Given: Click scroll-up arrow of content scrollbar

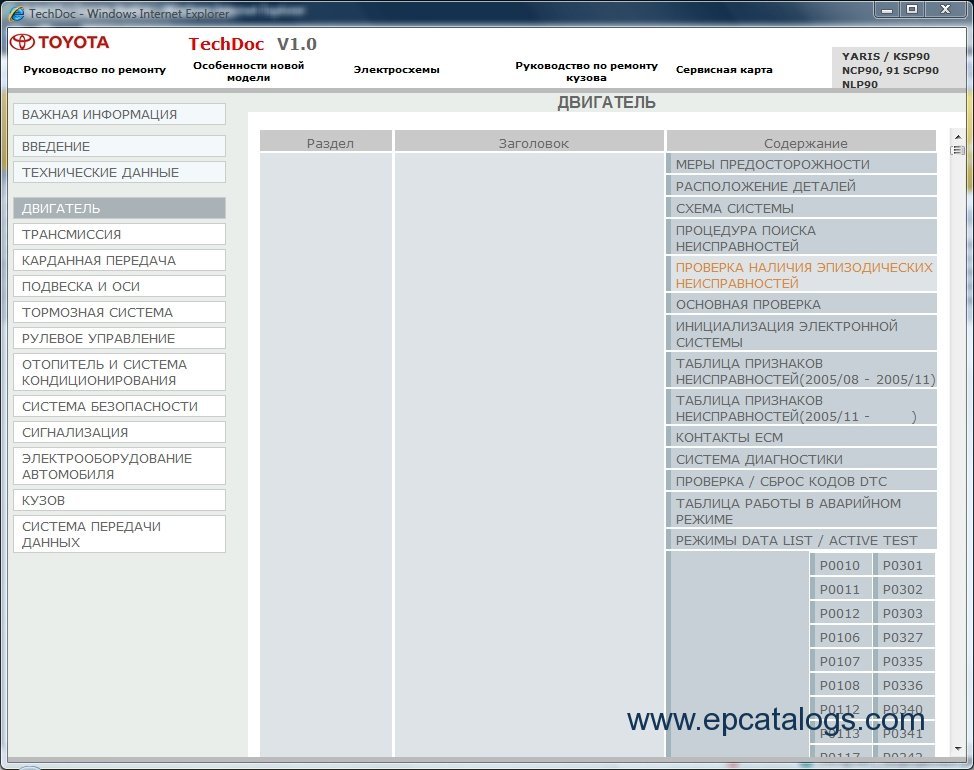Looking at the screenshot, I should (x=957, y=137).
